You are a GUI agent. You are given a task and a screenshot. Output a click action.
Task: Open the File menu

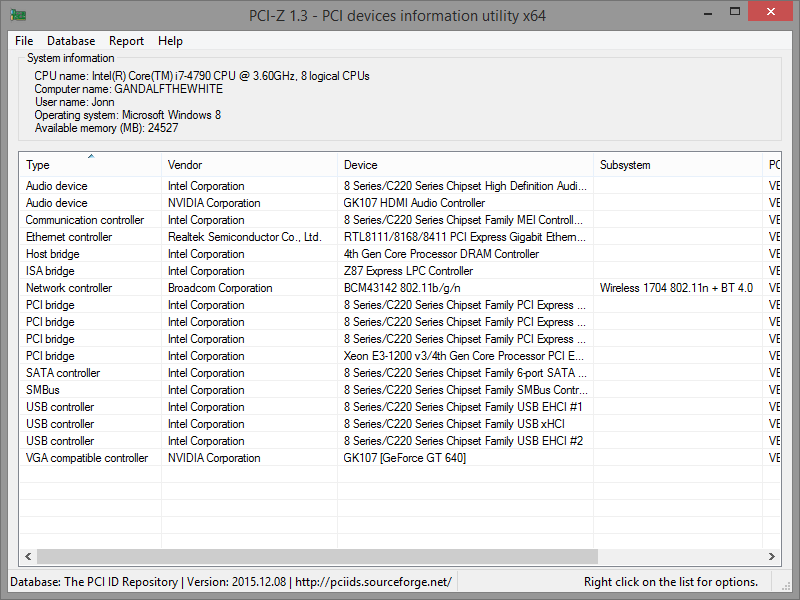tap(24, 41)
